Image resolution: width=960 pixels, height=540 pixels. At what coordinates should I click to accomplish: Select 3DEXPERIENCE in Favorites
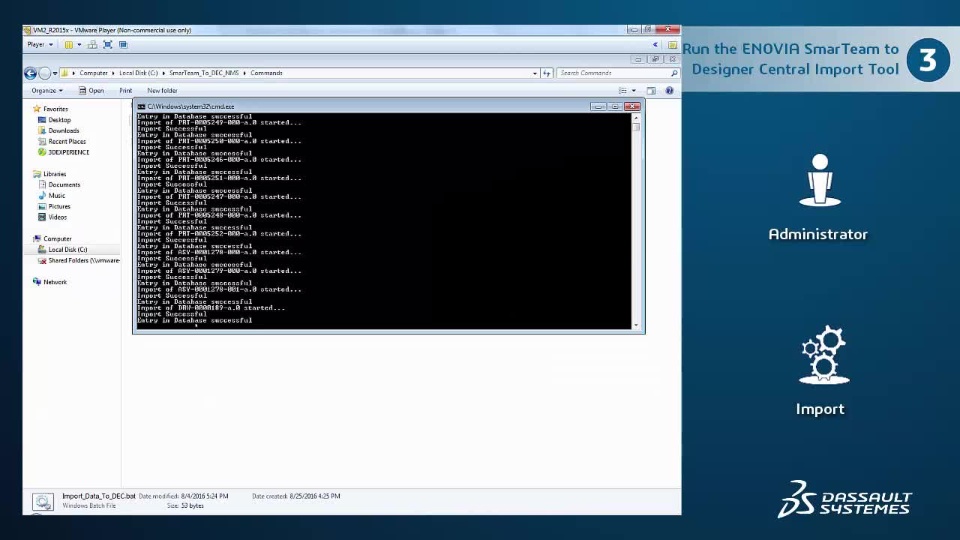[x=69, y=152]
